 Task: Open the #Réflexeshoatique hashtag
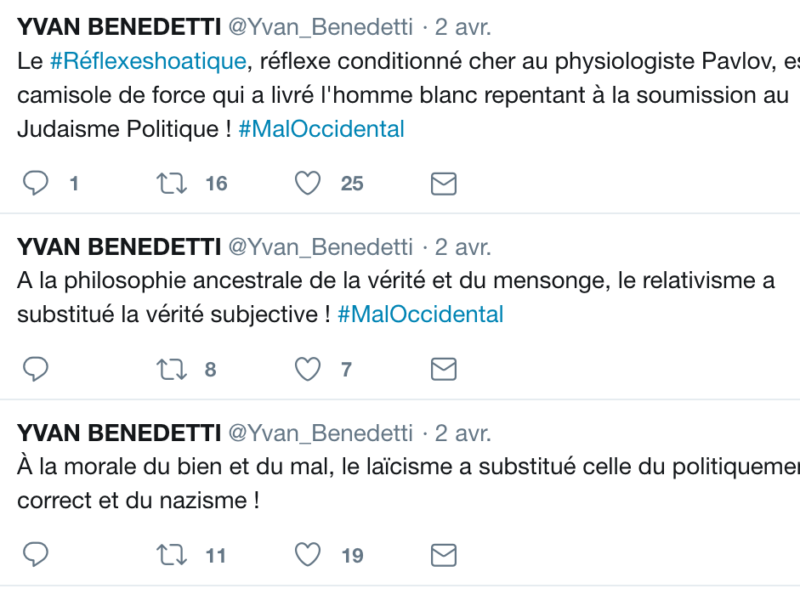[x=147, y=61]
